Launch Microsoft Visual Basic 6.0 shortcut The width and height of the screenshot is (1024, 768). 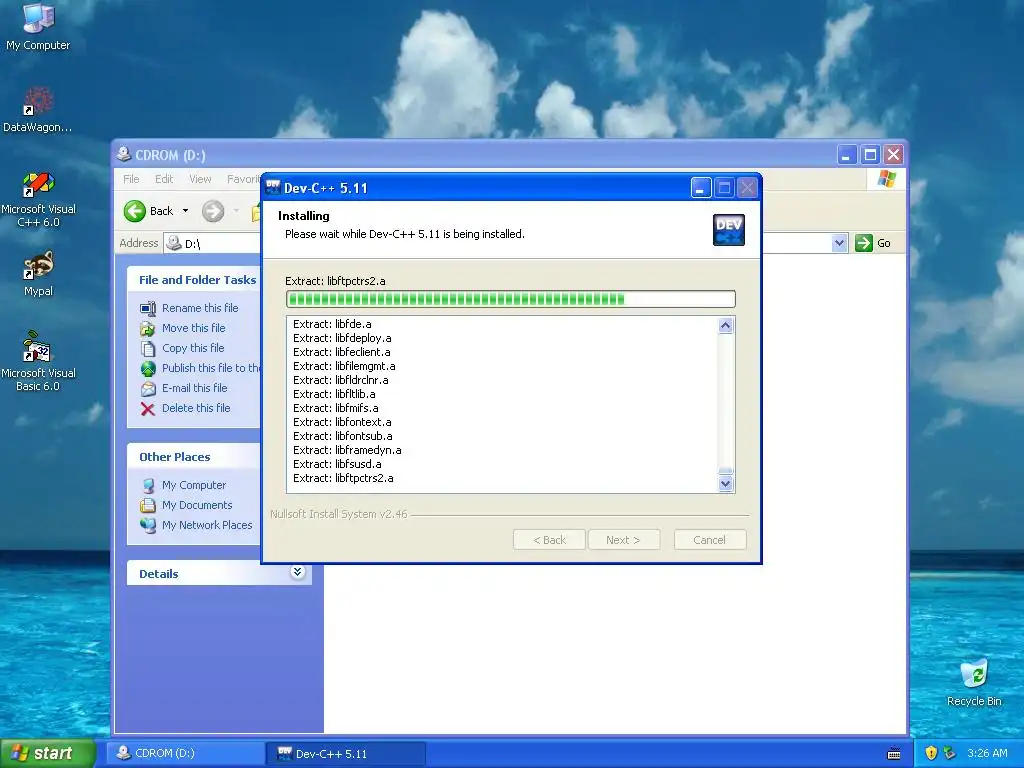tap(38, 361)
